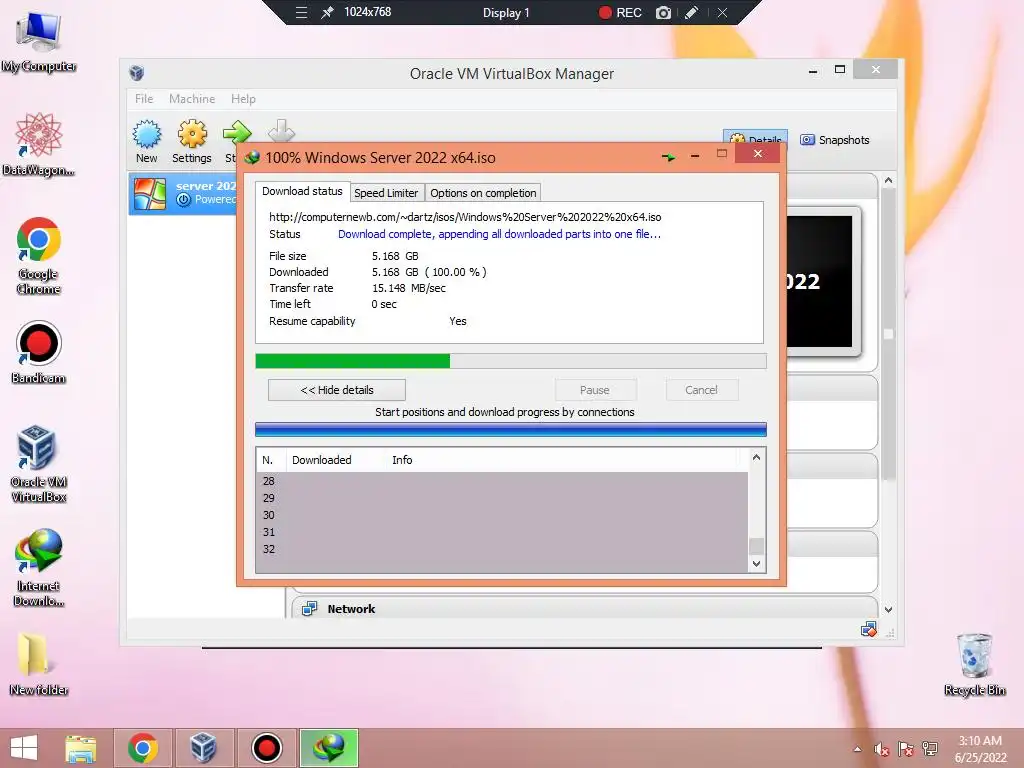Click the Chrome icon on the taskbar
Viewport: 1024px width, 768px height.
click(143, 748)
